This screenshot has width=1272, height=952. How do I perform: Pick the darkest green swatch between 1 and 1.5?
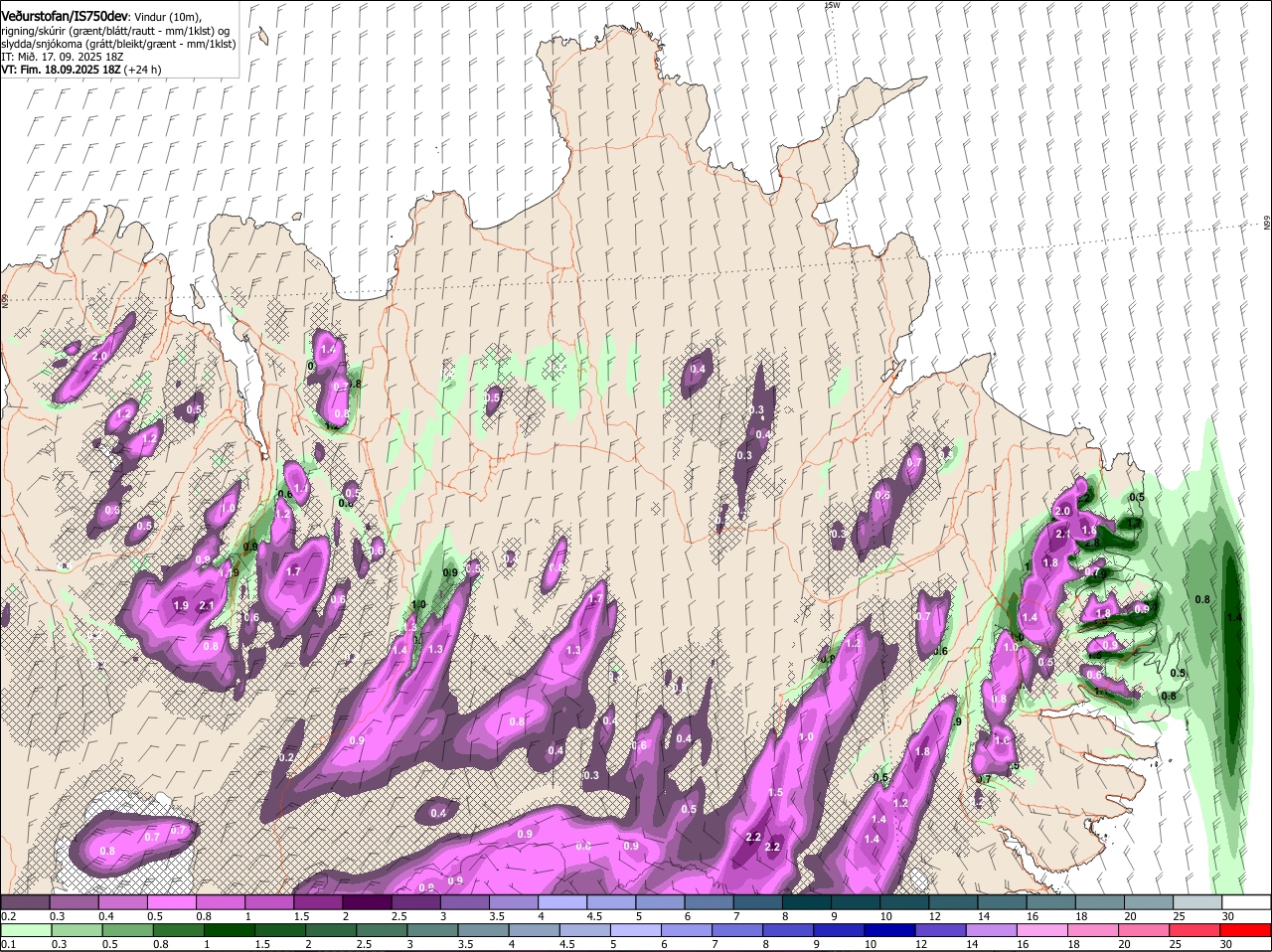[x=229, y=930]
